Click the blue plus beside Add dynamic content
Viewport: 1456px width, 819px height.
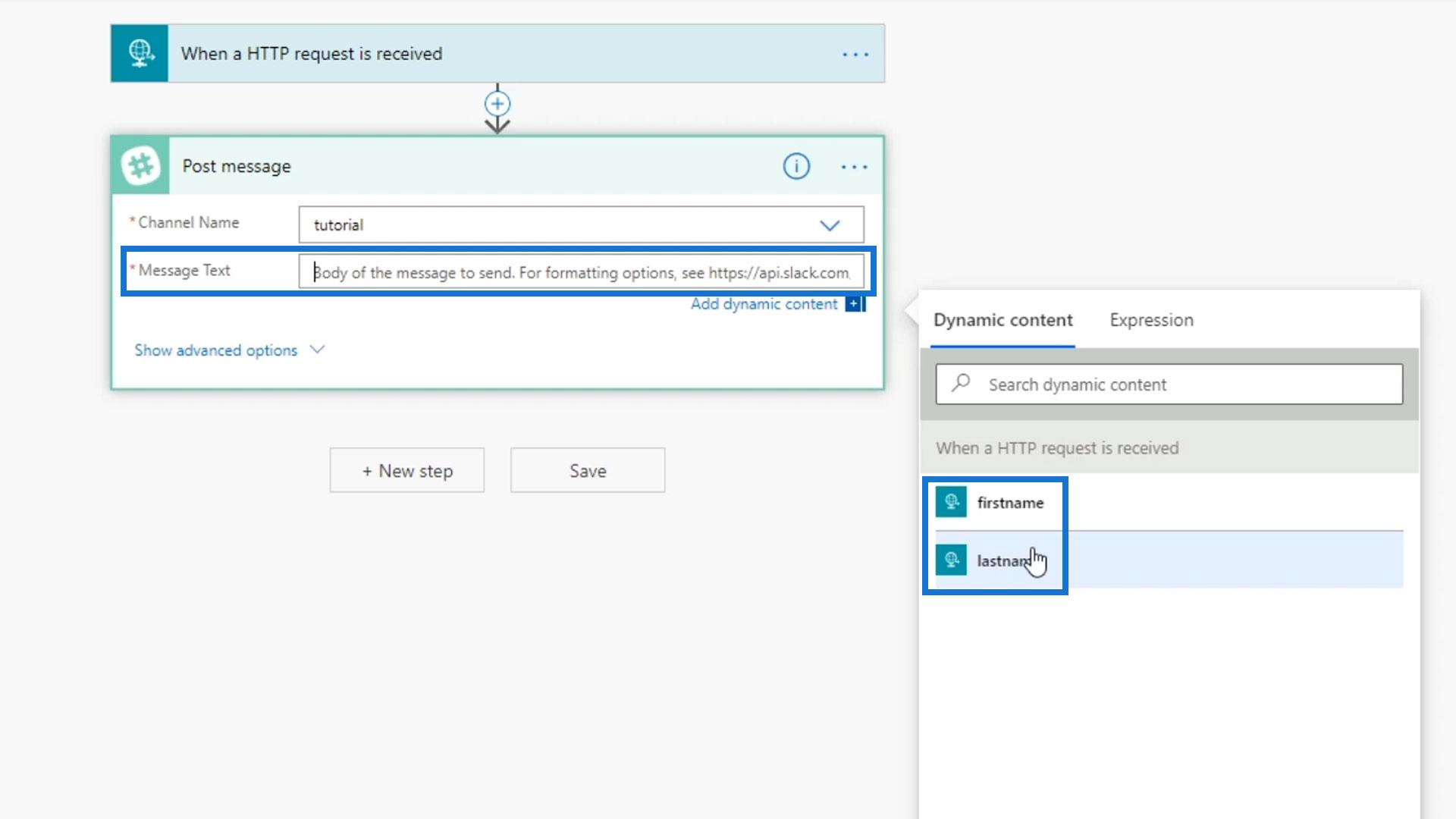[854, 304]
